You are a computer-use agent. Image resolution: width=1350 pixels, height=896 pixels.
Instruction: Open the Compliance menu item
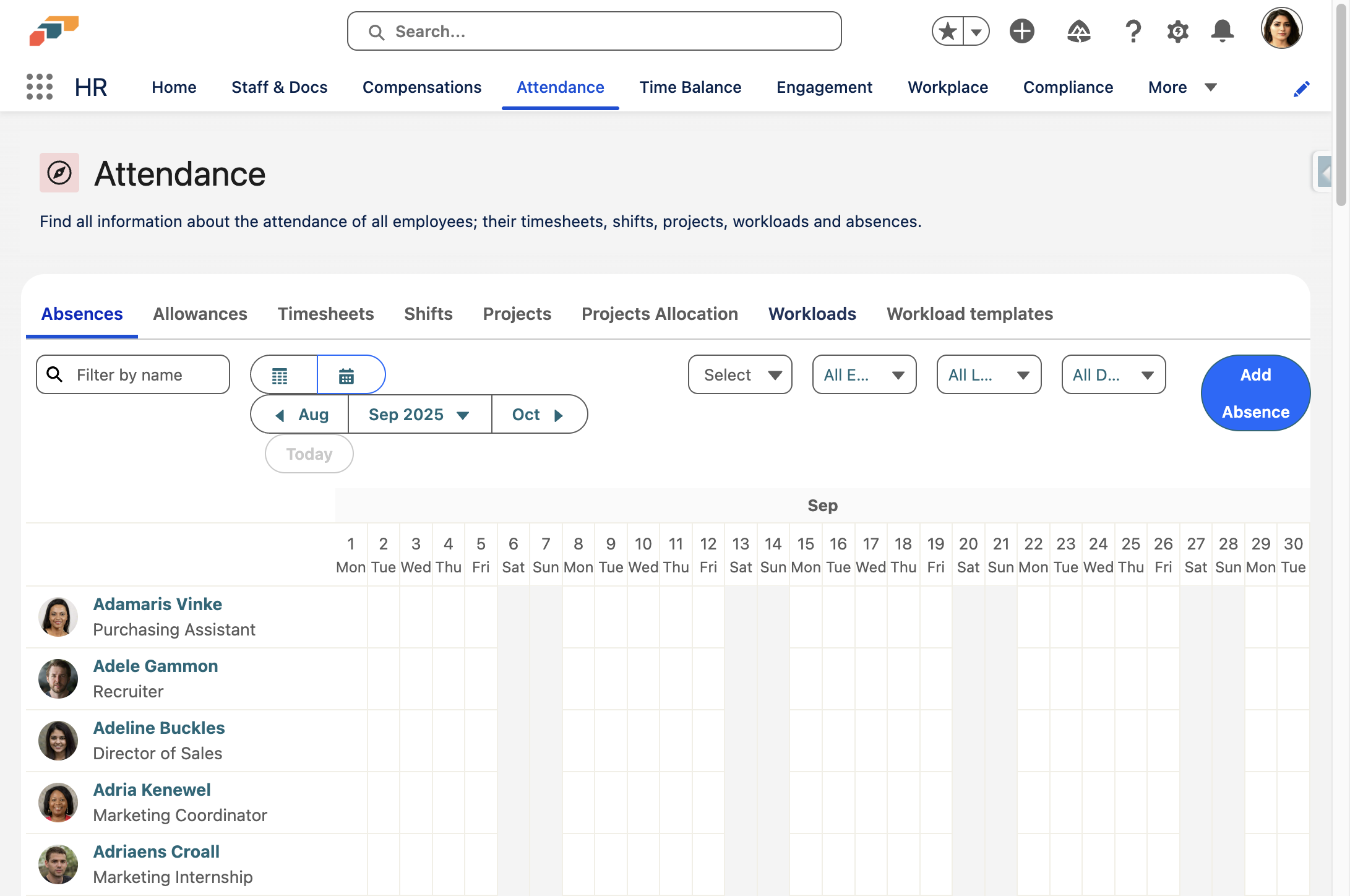(1068, 87)
